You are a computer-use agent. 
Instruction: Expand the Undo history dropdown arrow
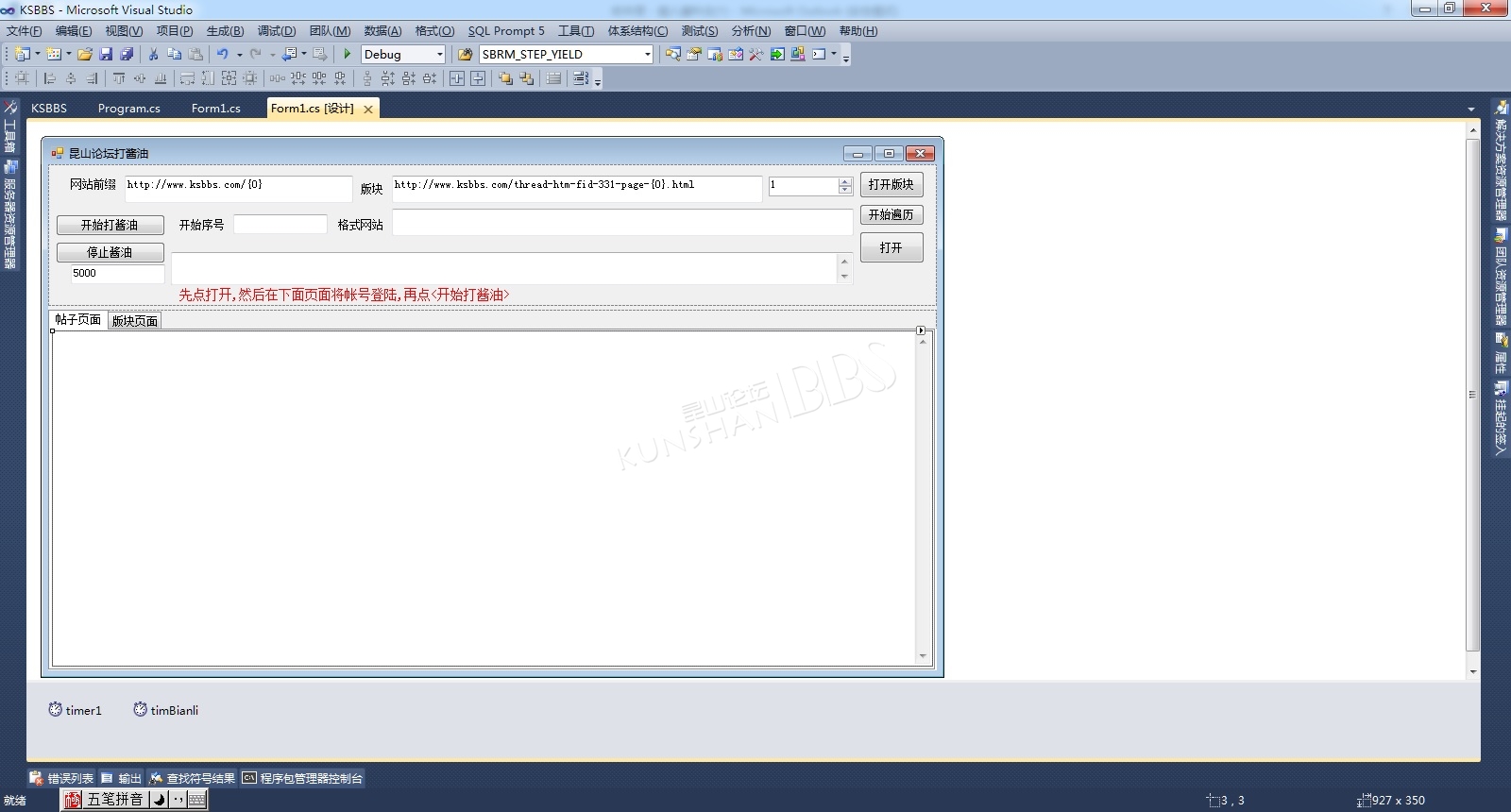(239, 55)
